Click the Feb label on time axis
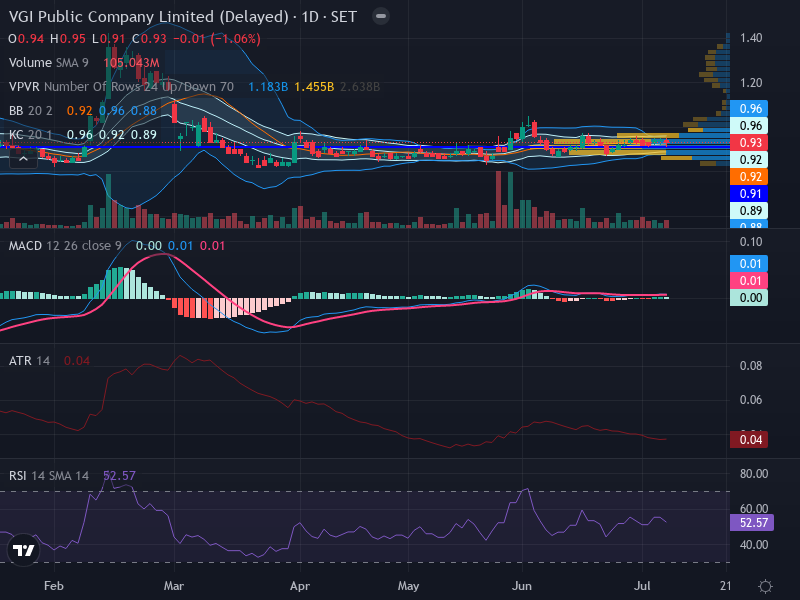This screenshot has width=800, height=600. (x=54, y=586)
